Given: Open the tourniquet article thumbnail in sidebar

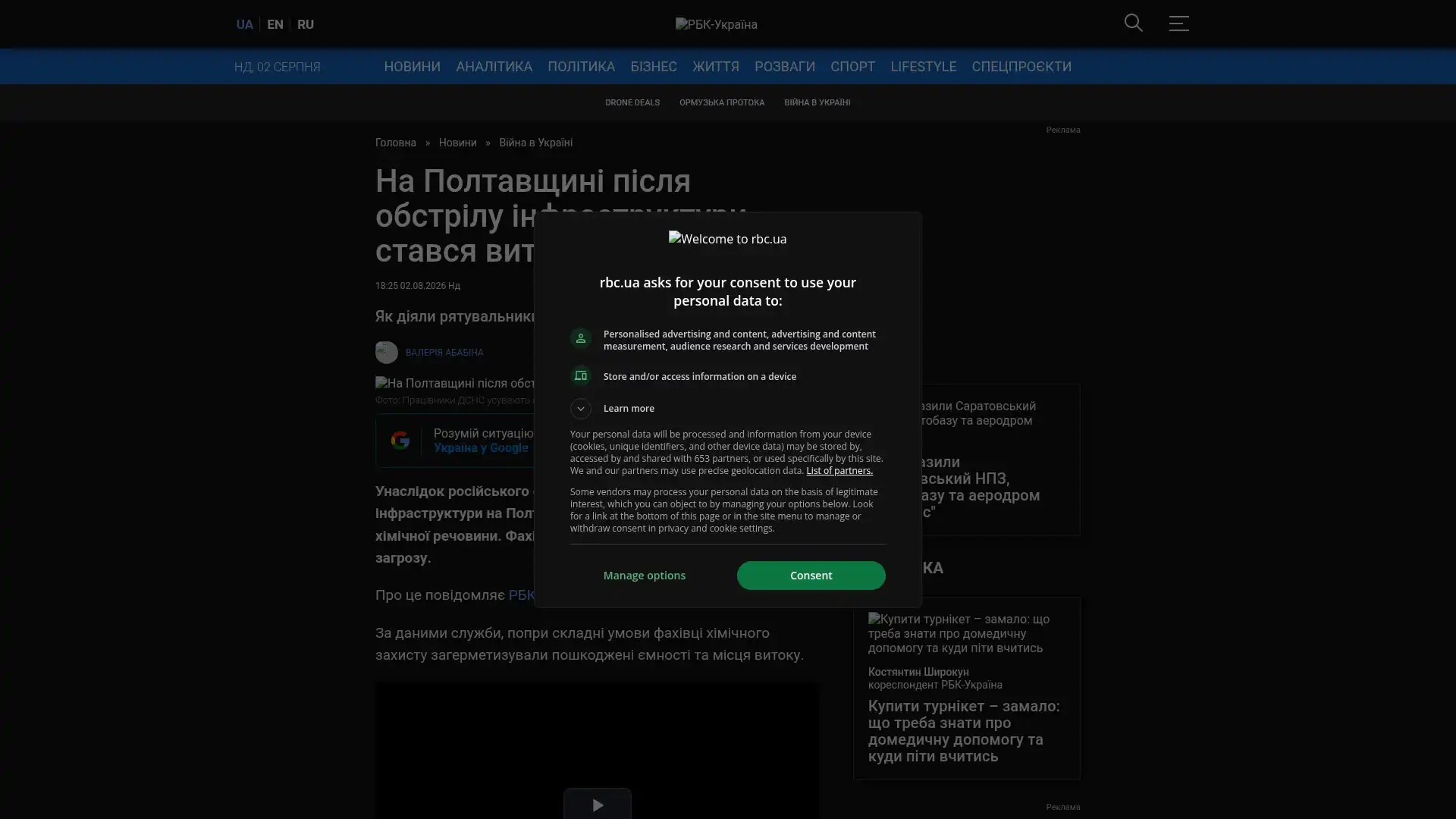Looking at the screenshot, I should (x=966, y=633).
